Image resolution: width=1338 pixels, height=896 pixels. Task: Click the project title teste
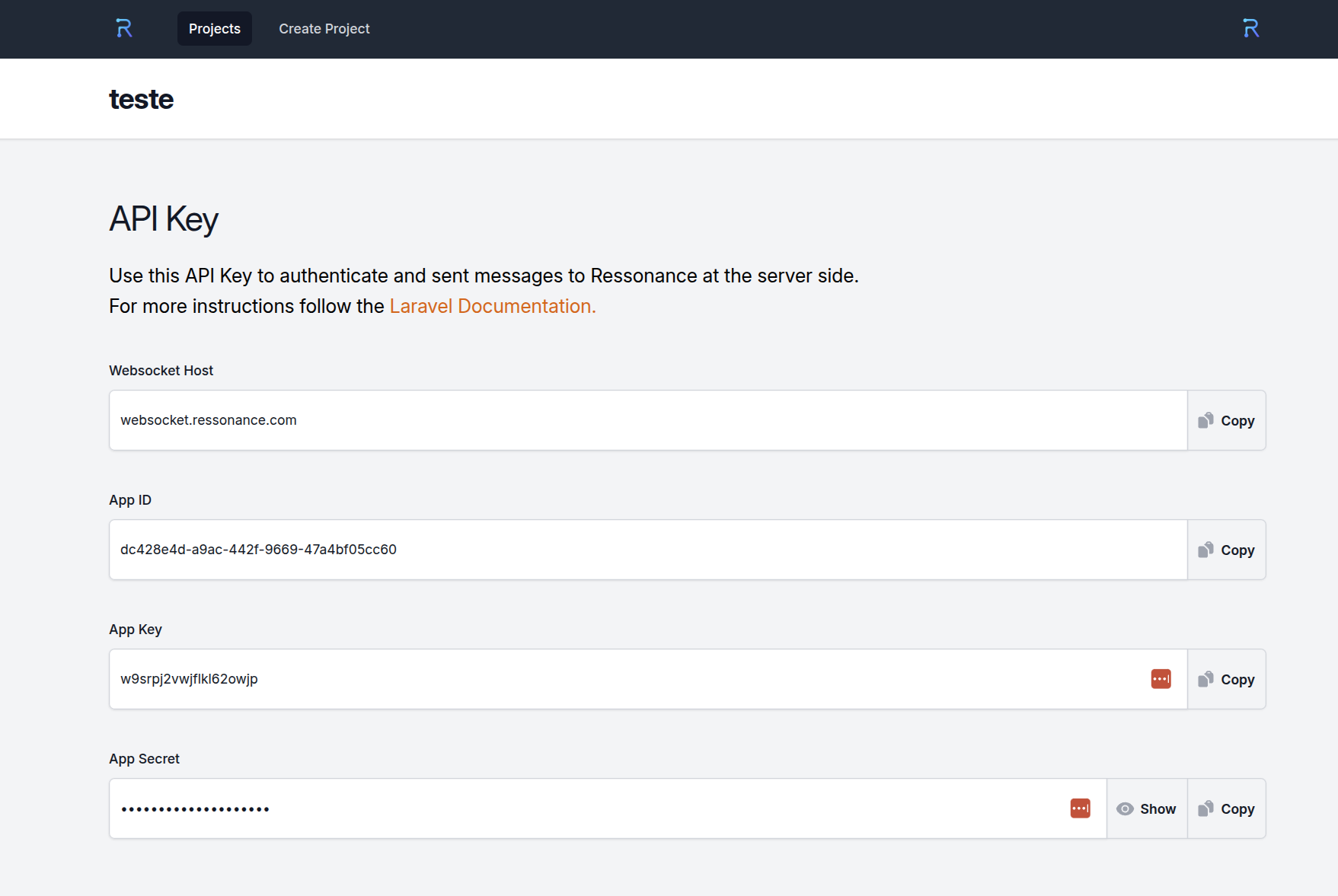point(142,98)
